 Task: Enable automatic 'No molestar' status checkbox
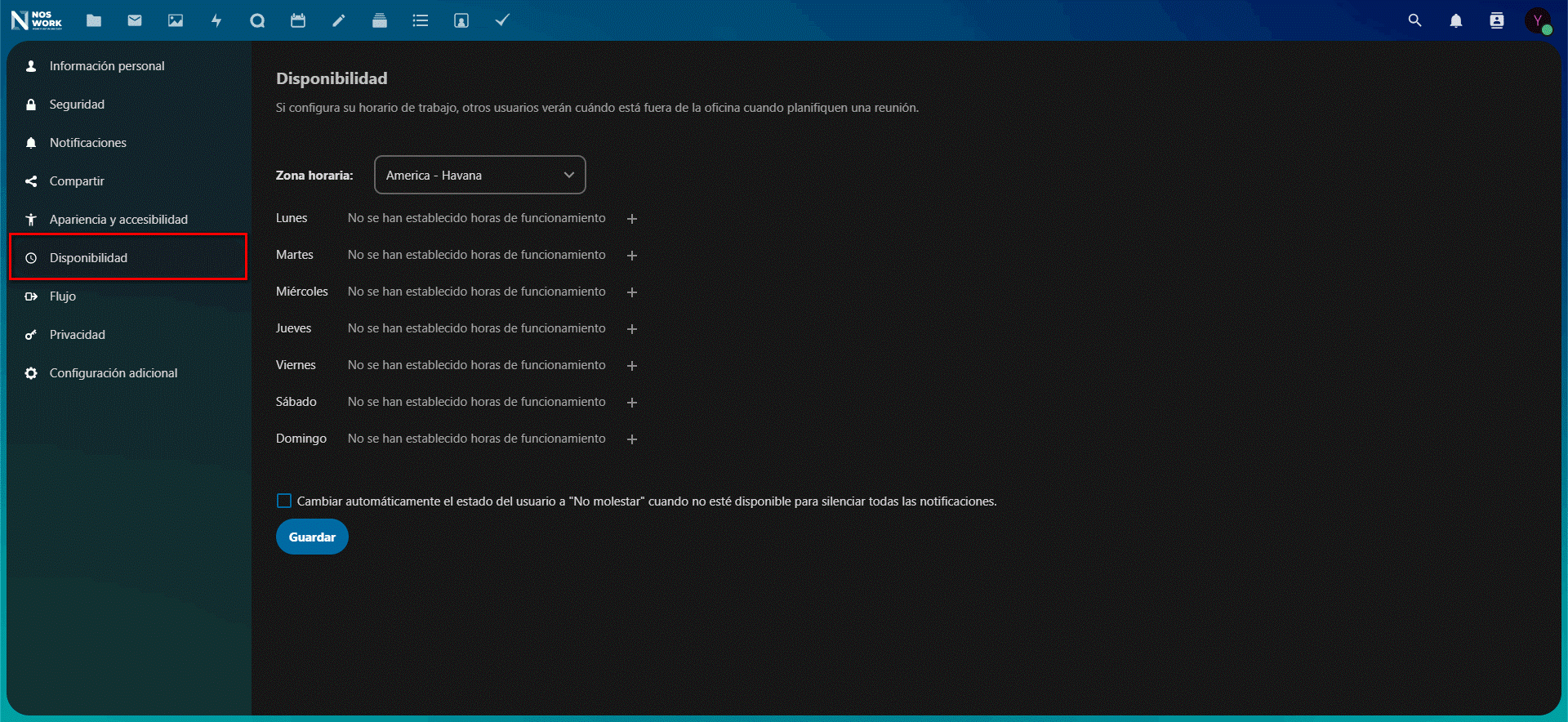(284, 501)
